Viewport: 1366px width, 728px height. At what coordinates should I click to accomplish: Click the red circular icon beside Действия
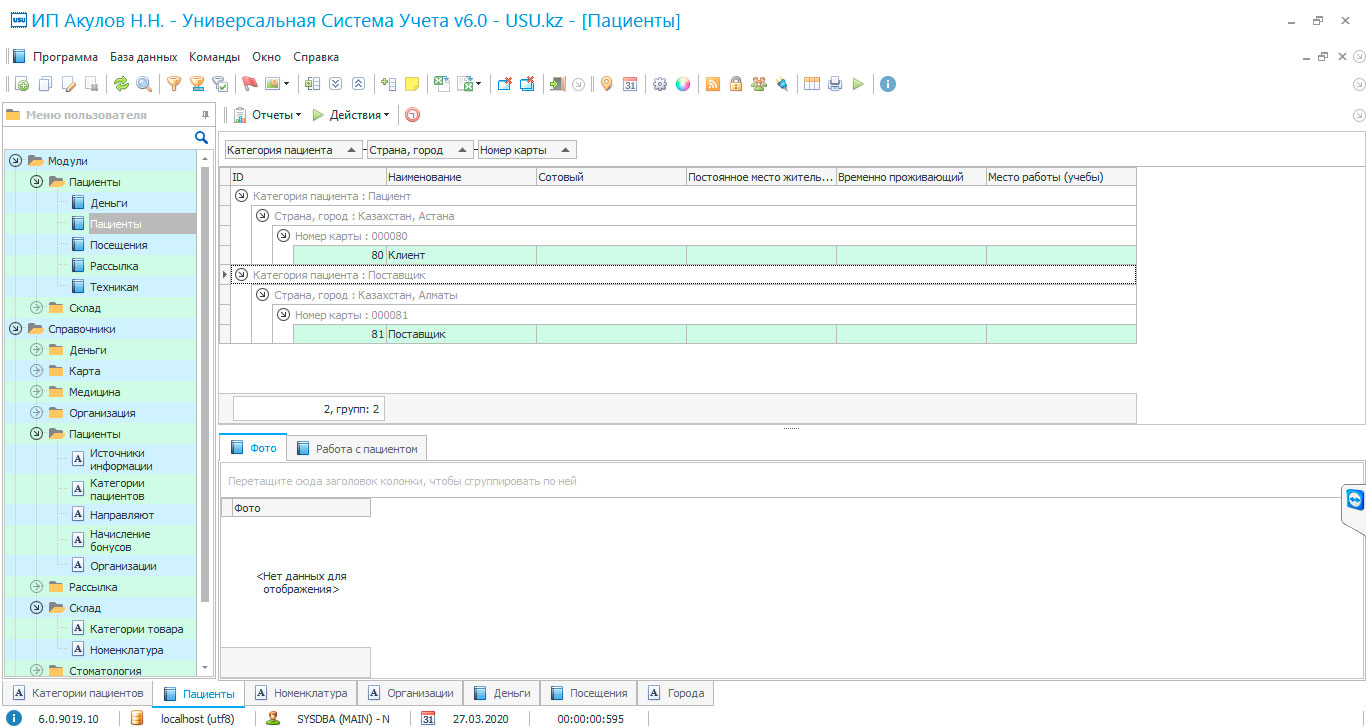[x=412, y=115]
